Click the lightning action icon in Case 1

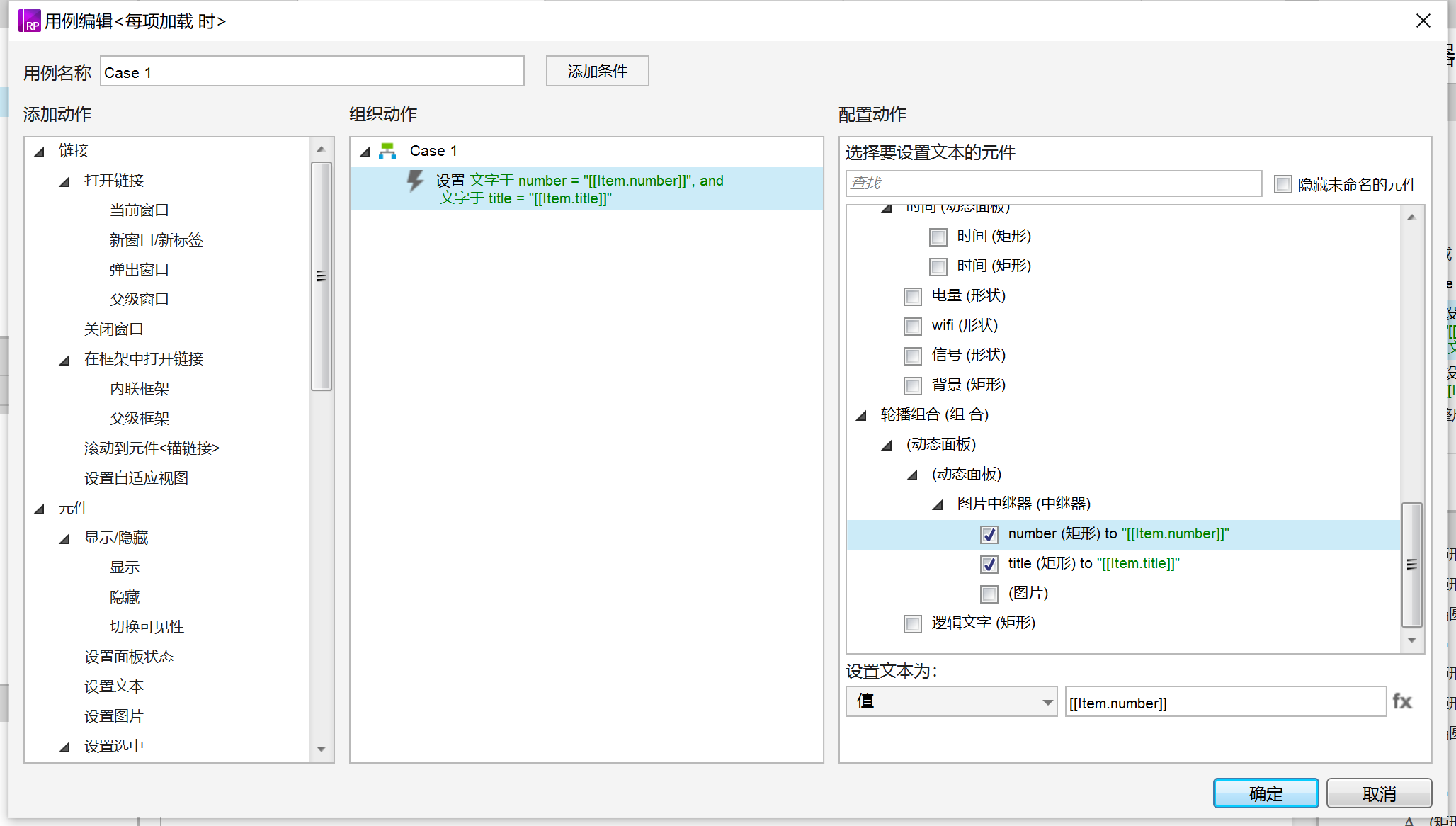click(416, 181)
